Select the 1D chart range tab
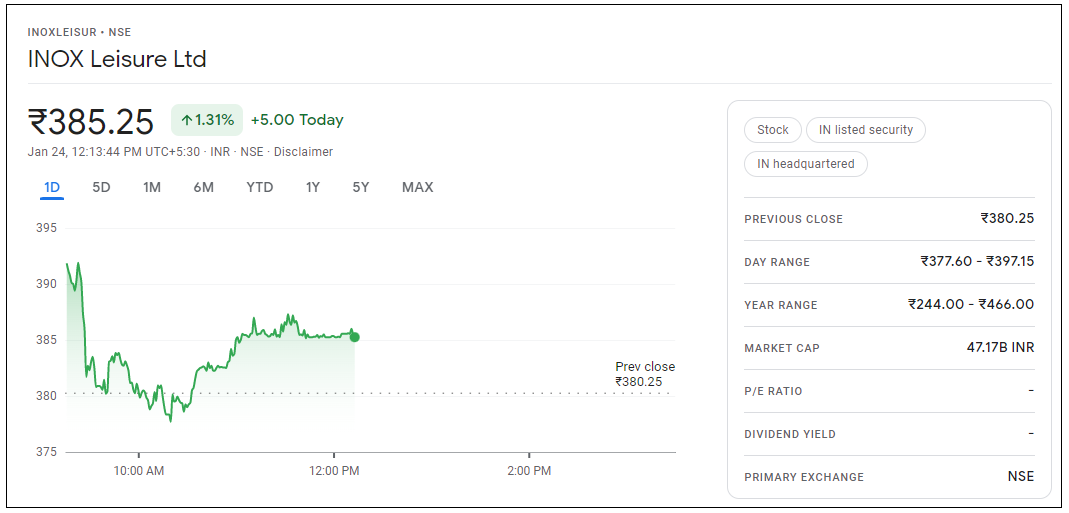This screenshot has width=1069, height=513. 52,187
